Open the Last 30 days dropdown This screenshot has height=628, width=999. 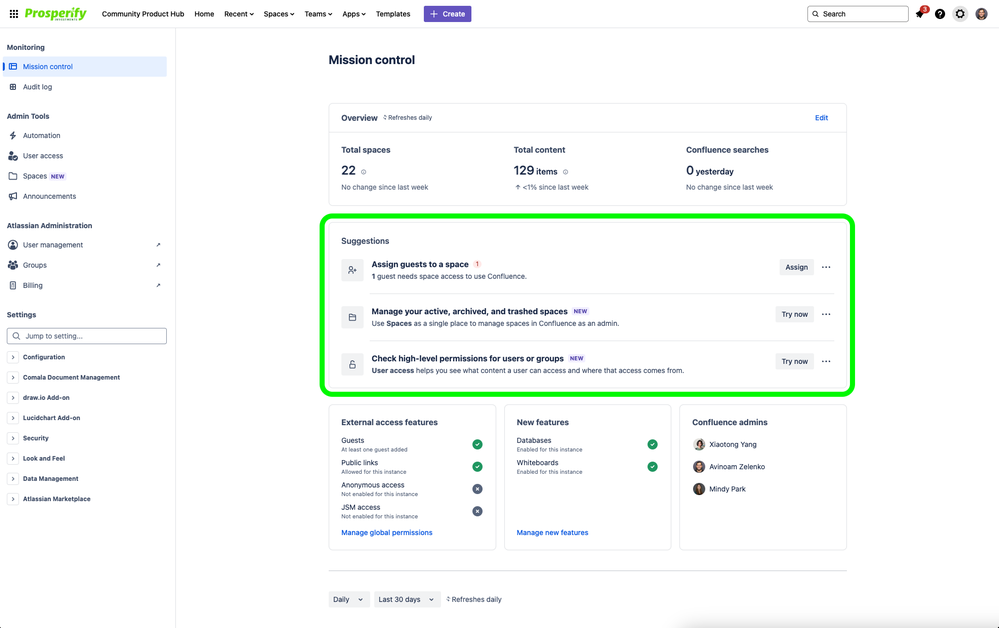[407, 599]
